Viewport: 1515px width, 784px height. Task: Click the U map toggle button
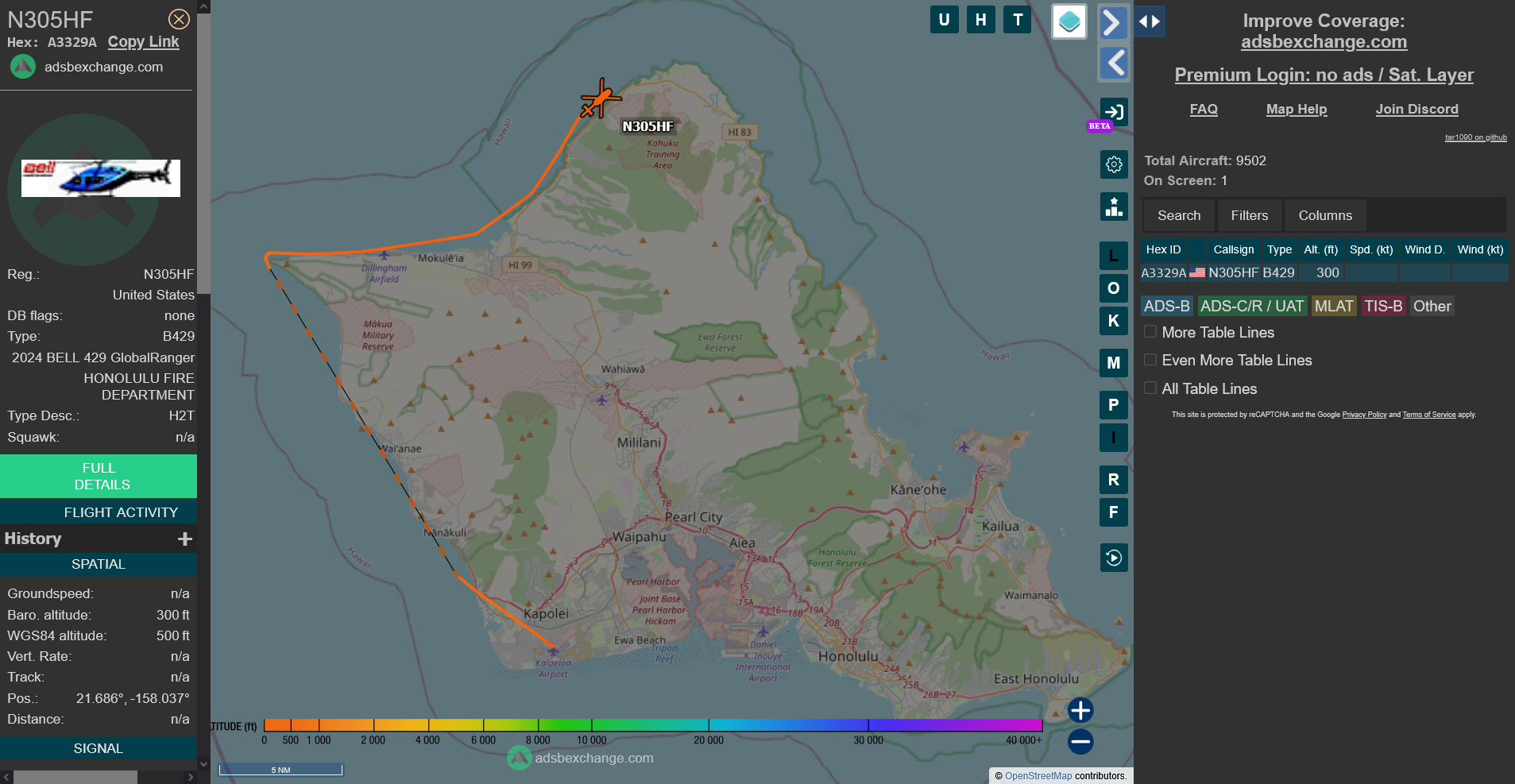click(x=944, y=20)
